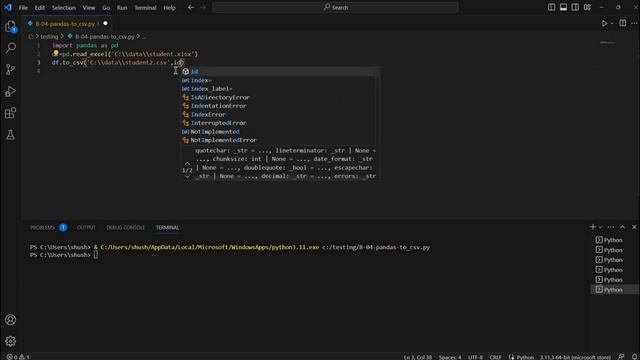Click the file name in the breadcrumb
Image resolution: width=640 pixels, height=360 pixels.
pyautogui.click(x=104, y=37)
